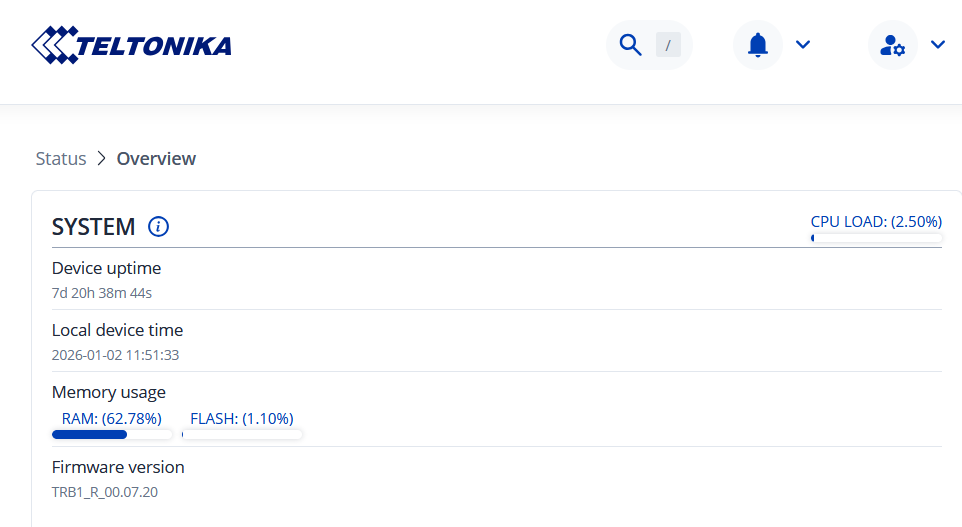The height and width of the screenshot is (527, 962).
Task: Click the slash shortcut badge in search
Action: pyautogui.click(x=668, y=45)
